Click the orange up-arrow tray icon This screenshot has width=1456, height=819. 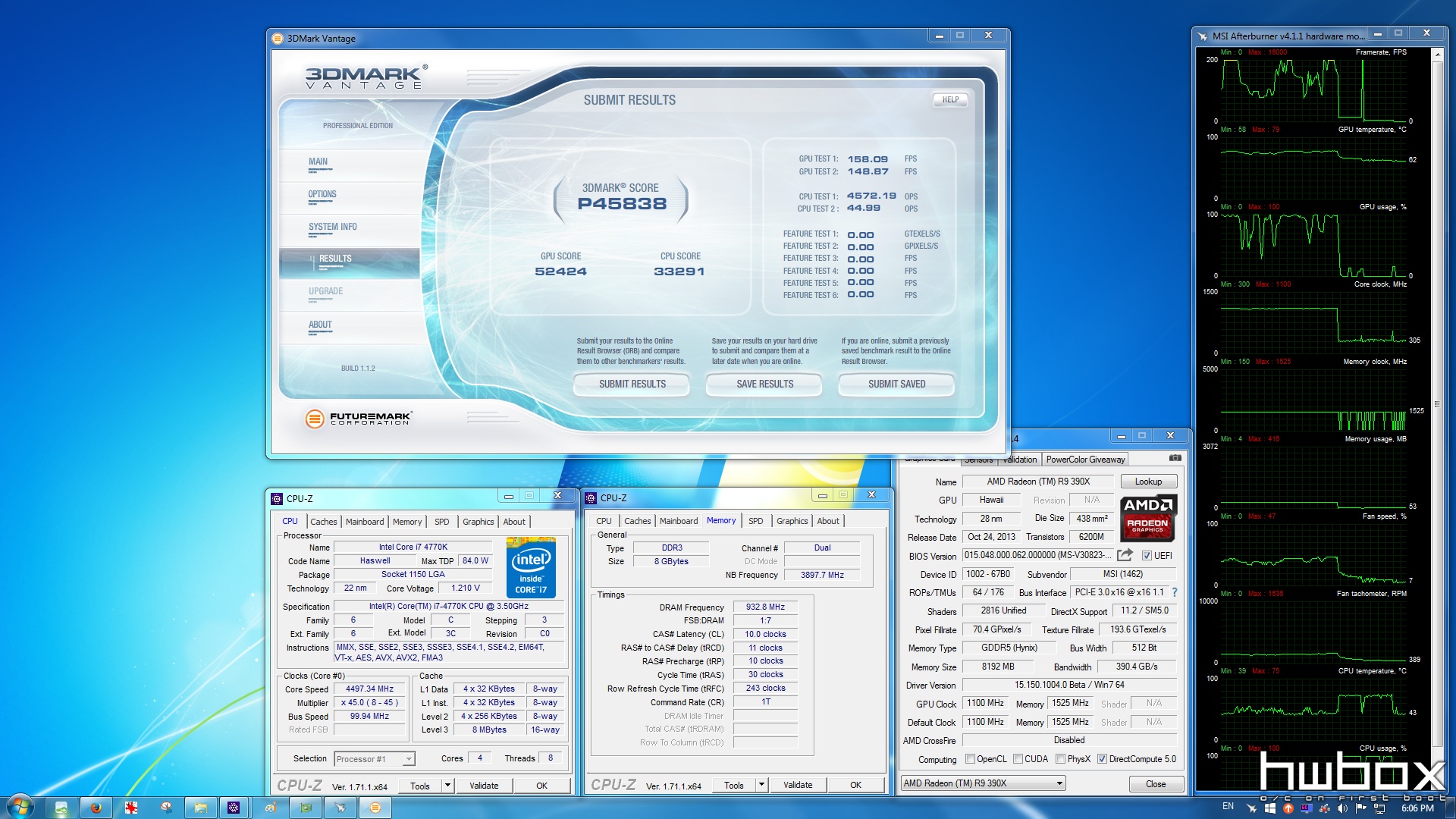click(x=1288, y=808)
